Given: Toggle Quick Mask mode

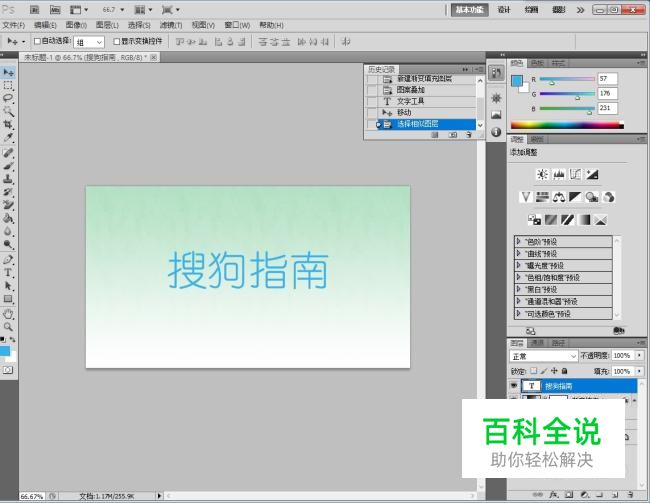Looking at the screenshot, I should point(8,370).
